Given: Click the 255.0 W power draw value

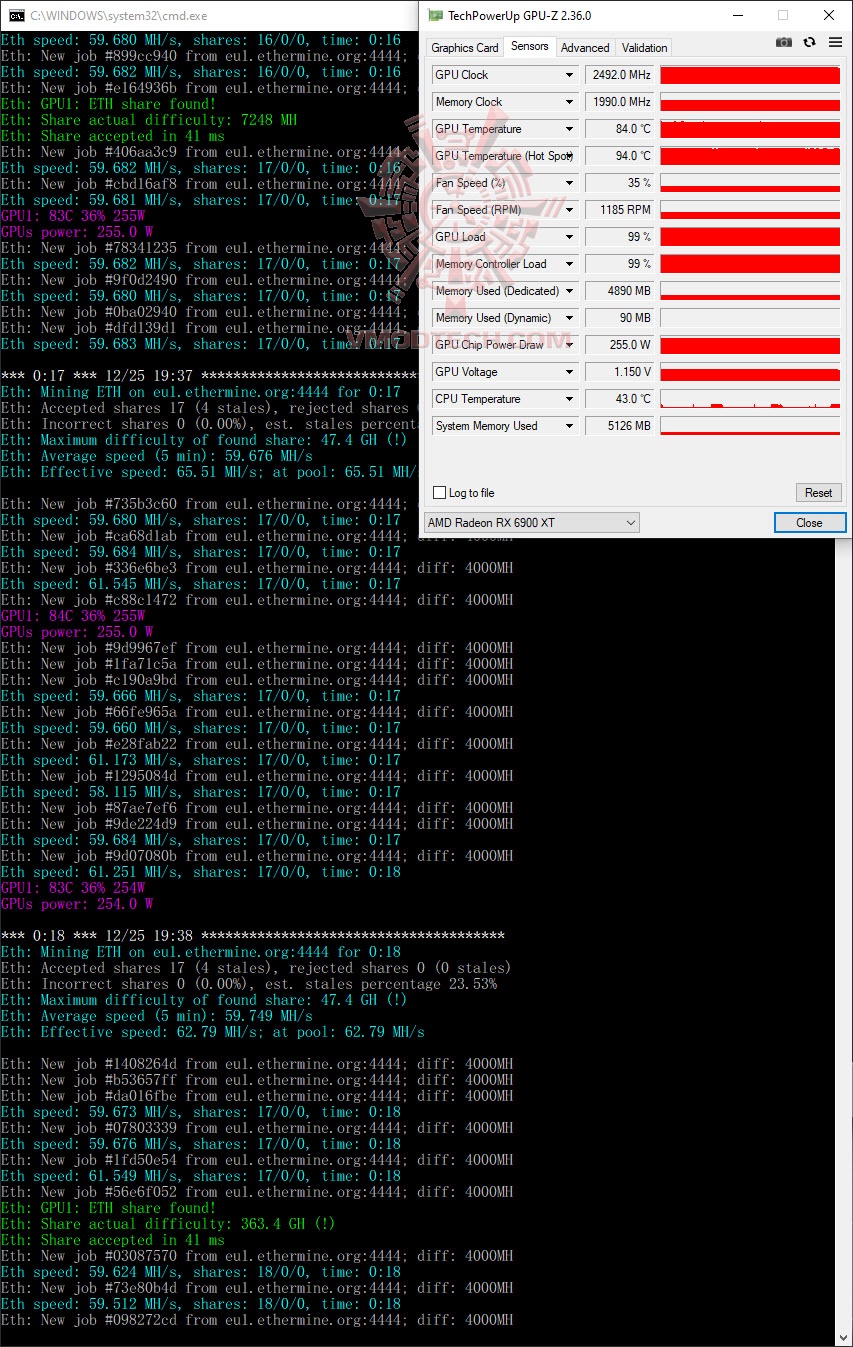Looking at the screenshot, I should [x=620, y=345].
